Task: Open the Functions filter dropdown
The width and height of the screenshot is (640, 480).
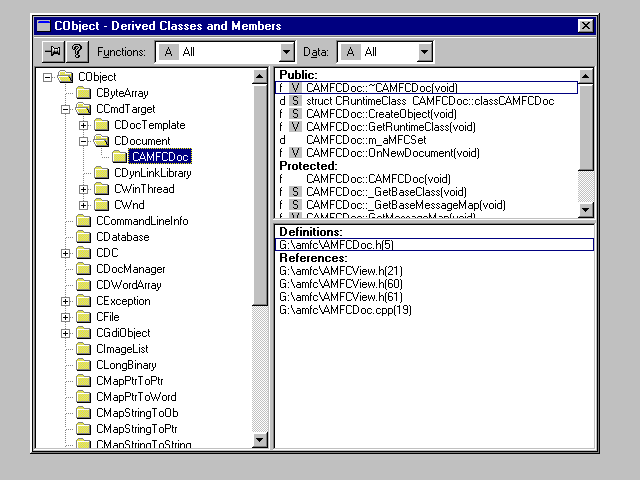Action: point(287,52)
